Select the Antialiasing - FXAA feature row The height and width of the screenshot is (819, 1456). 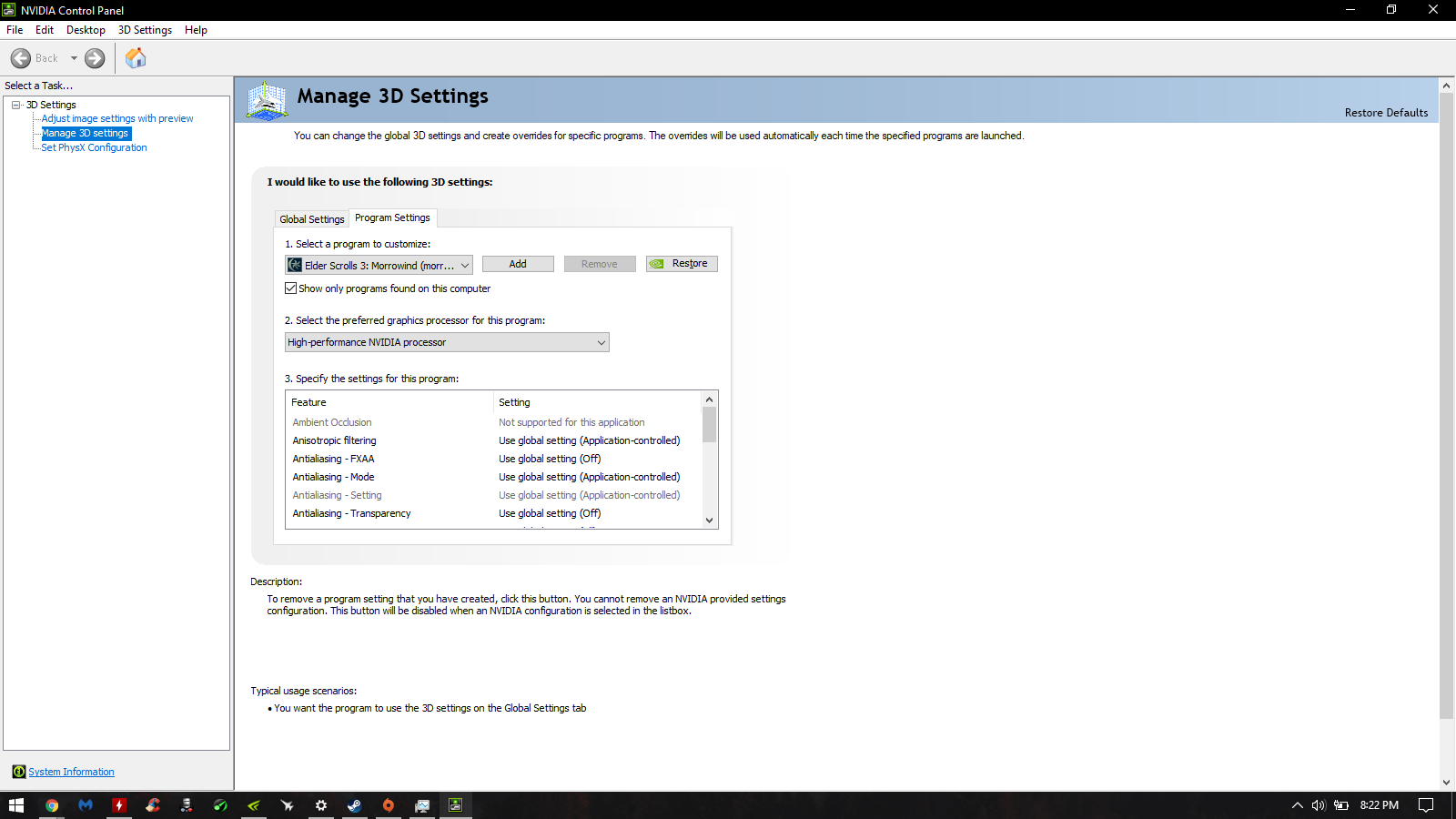point(493,459)
